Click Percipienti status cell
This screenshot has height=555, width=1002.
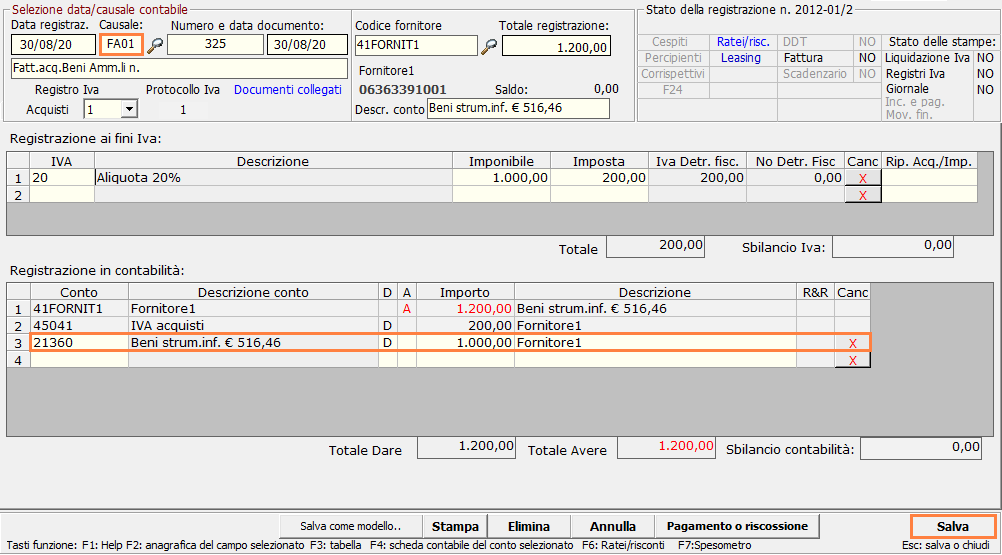[x=673, y=57]
